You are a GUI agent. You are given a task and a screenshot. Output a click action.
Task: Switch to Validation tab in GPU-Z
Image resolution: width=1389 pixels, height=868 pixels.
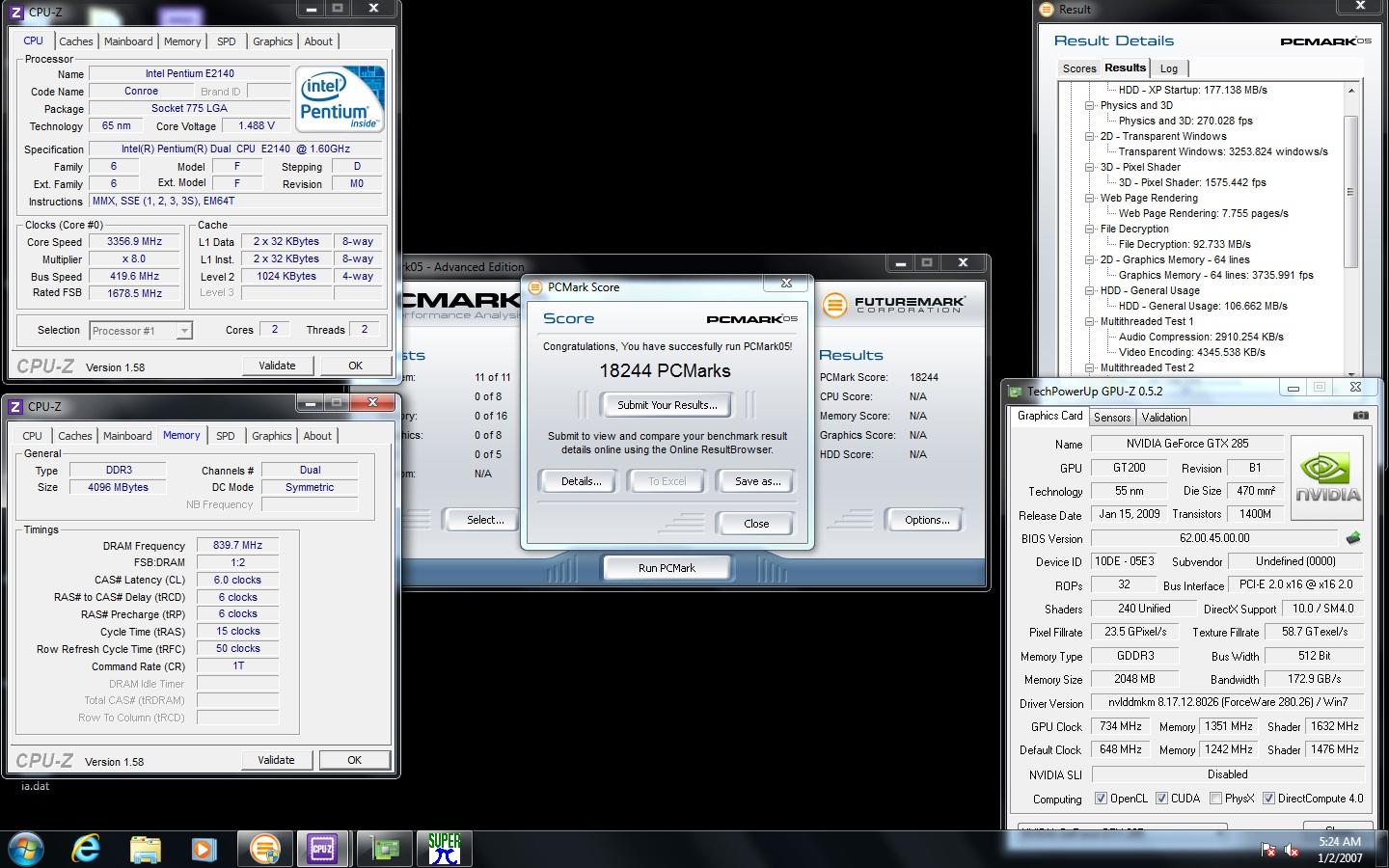pos(1164,418)
